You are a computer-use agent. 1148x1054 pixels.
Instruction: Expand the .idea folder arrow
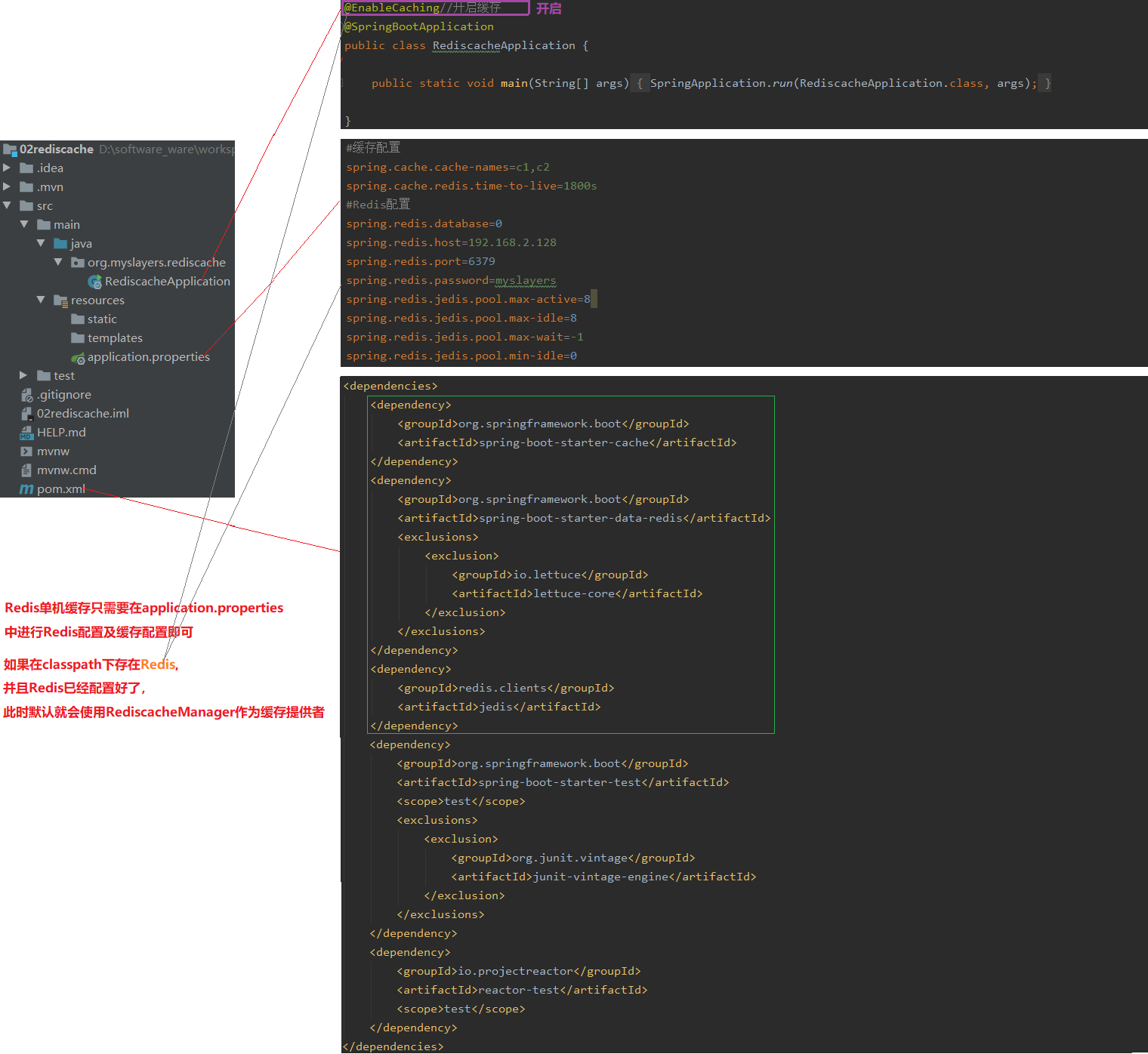8,168
